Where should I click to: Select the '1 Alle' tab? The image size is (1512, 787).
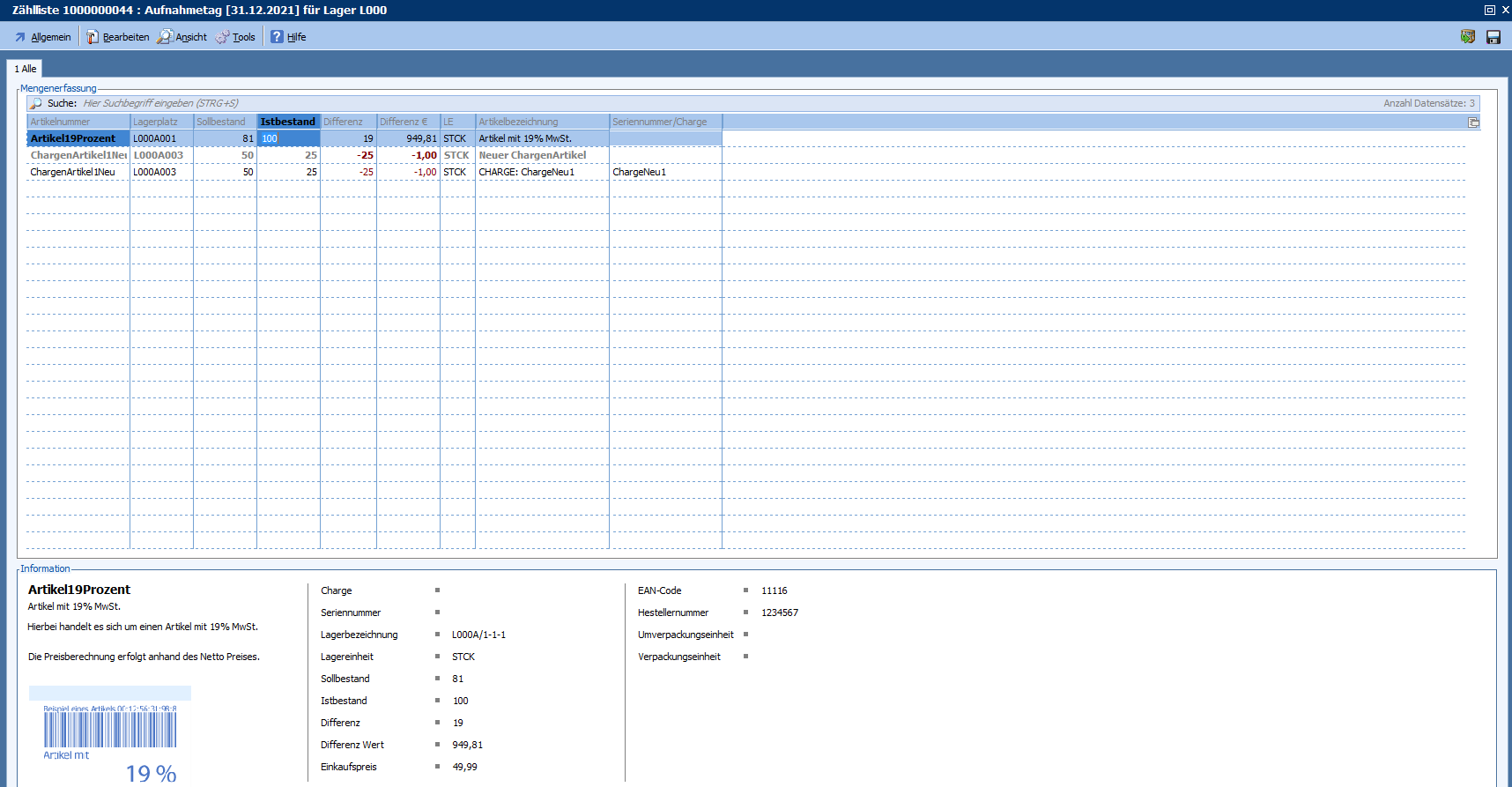click(x=25, y=69)
